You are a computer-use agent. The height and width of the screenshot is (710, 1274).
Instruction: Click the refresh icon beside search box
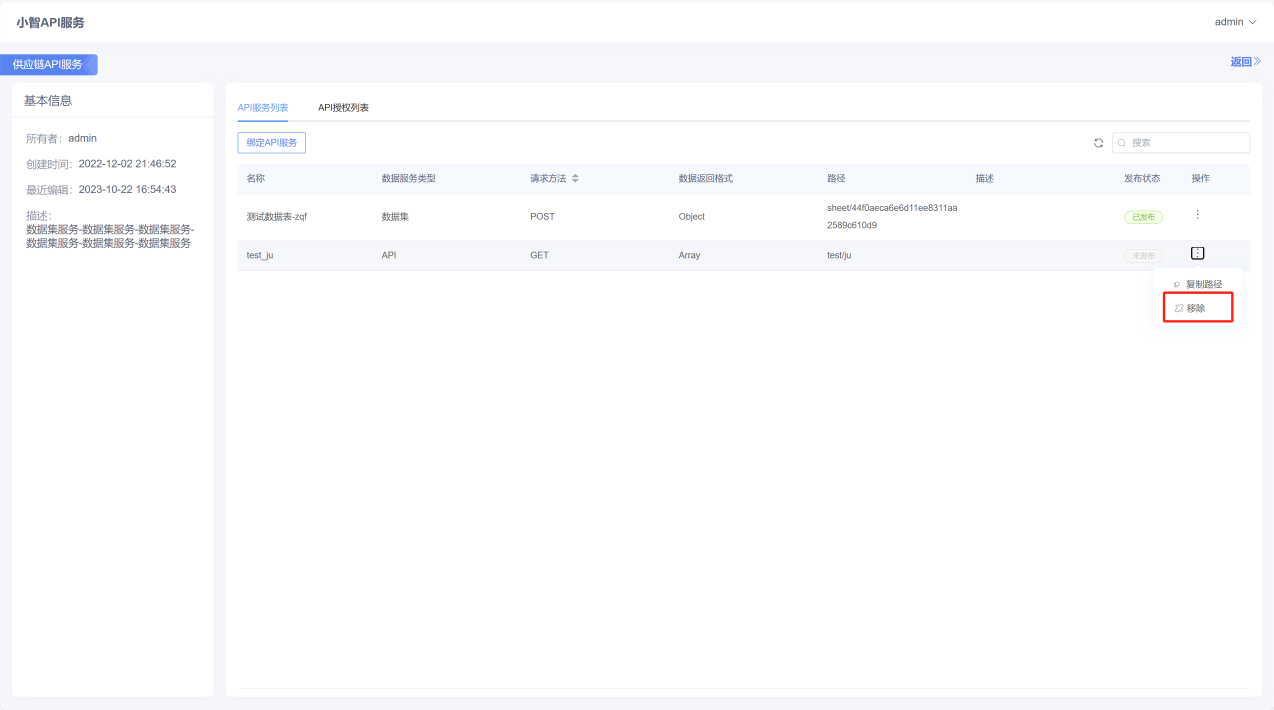click(x=1098, y=143)
